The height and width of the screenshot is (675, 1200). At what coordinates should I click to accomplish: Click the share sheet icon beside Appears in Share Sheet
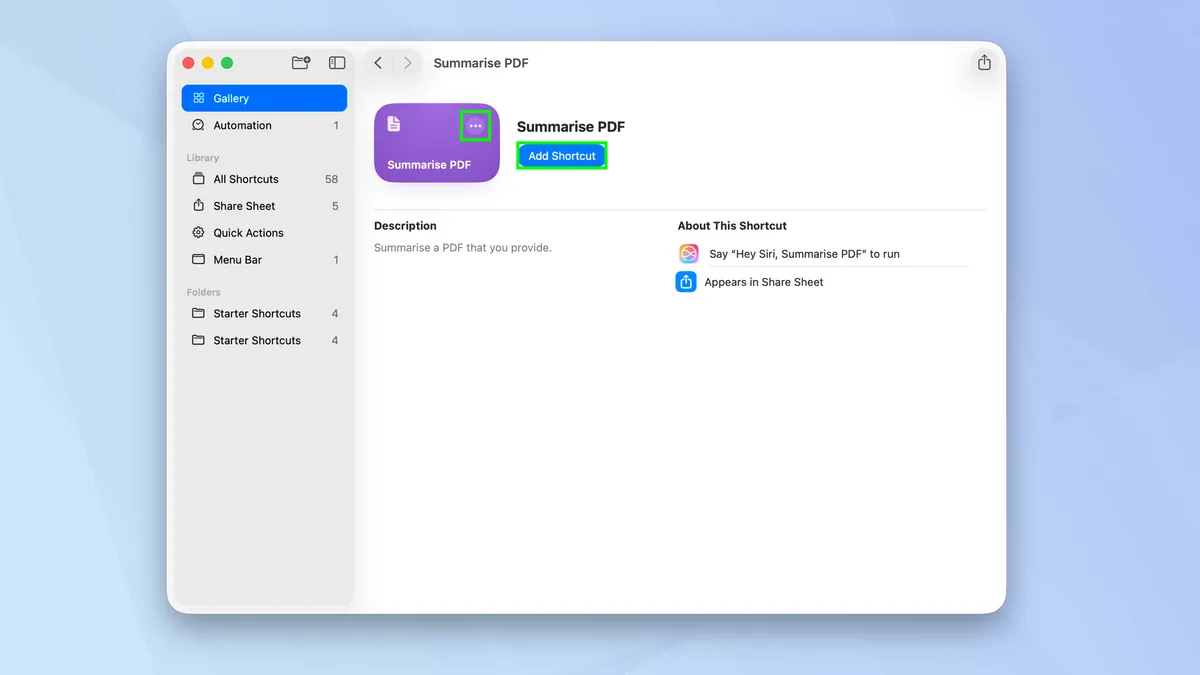click(685, 281)
